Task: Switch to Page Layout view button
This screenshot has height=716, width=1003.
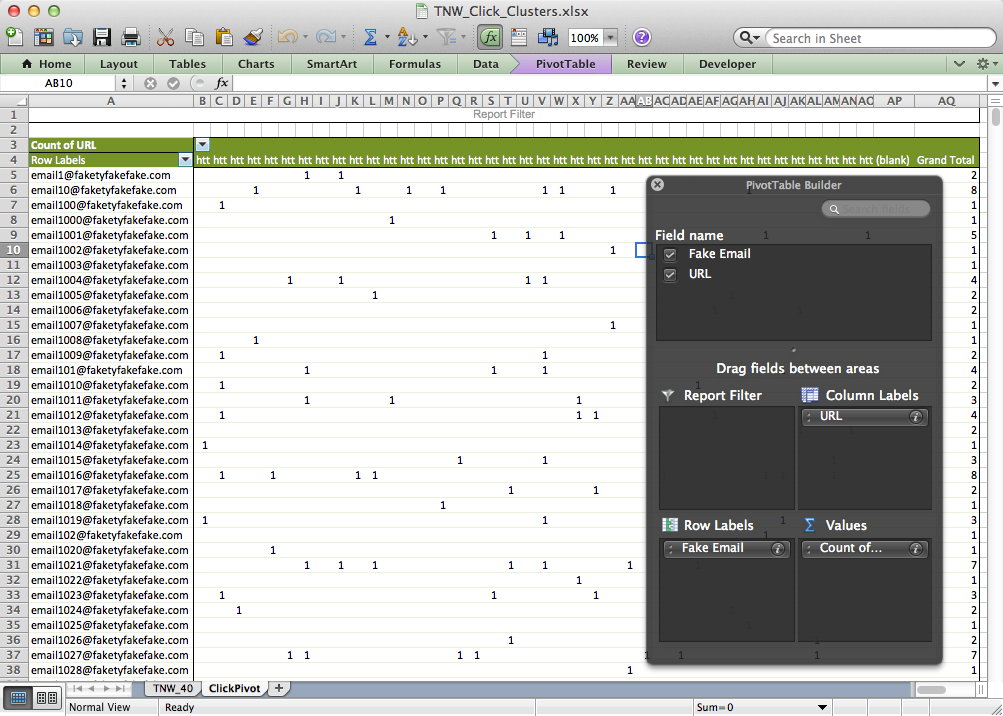Action: click(x=46, y=698)
